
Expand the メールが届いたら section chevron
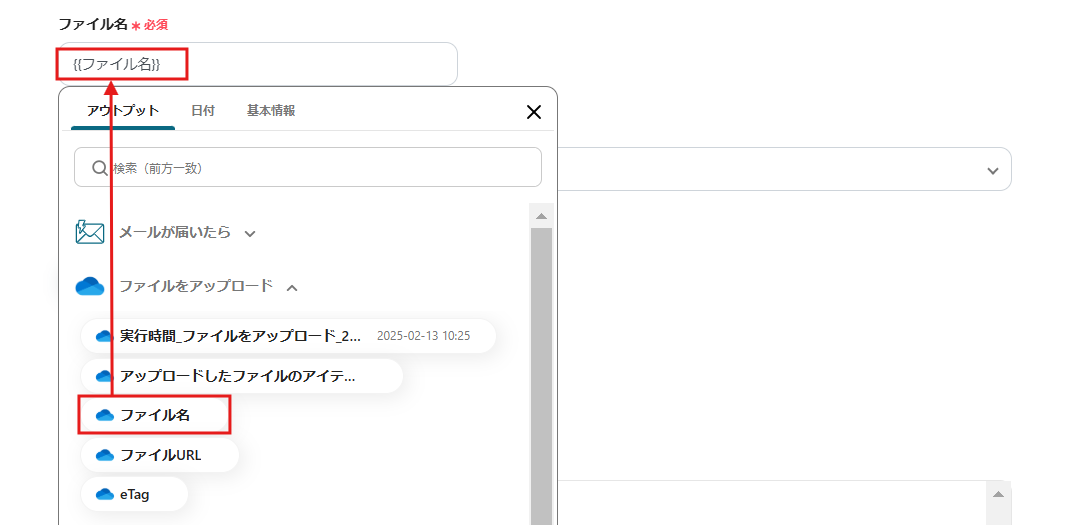point(250,234)
